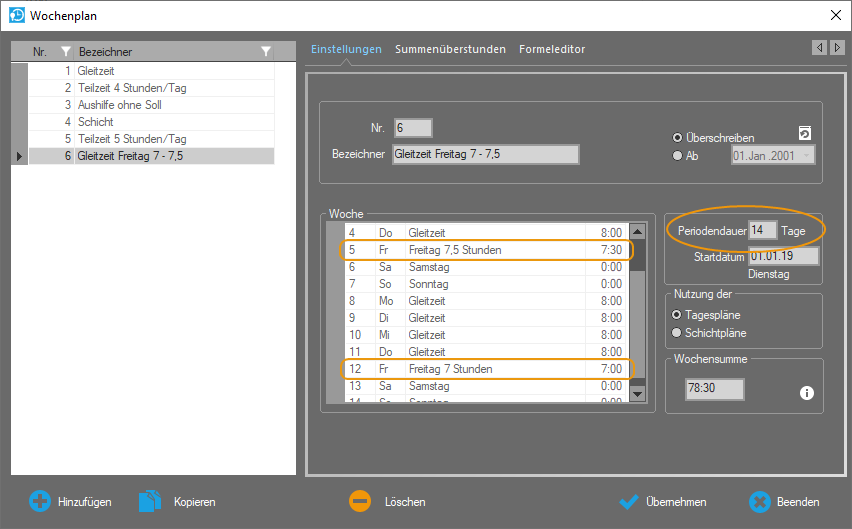This screenshot has height=529, width=852.
Task: Open the Ab date dropdown
Action: [808, 156]
